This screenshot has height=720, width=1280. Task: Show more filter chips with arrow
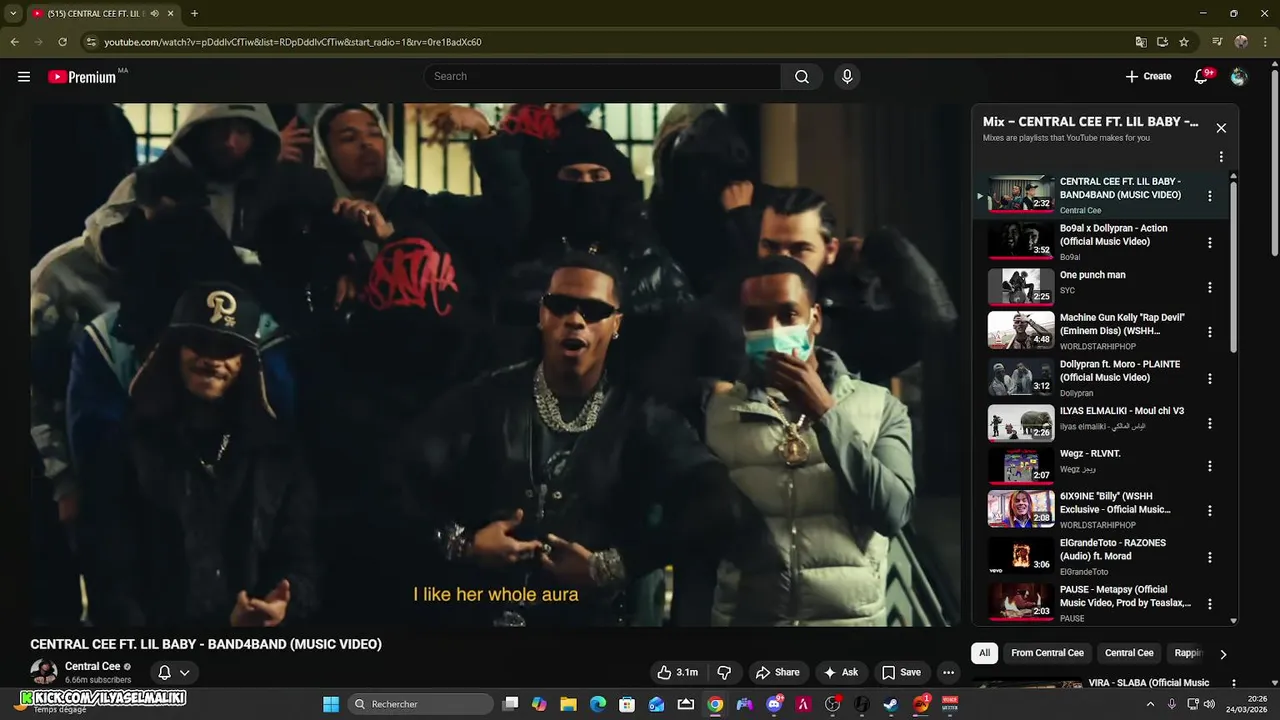click(x=1222, y=654)
